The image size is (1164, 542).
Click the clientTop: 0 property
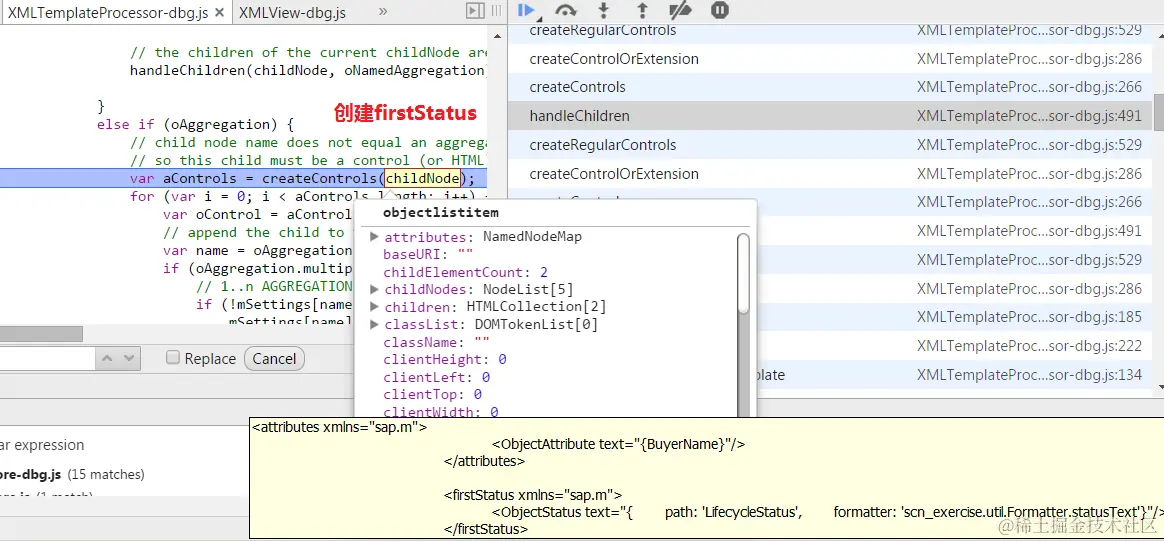pyautogui.click(x=432, y=394)
